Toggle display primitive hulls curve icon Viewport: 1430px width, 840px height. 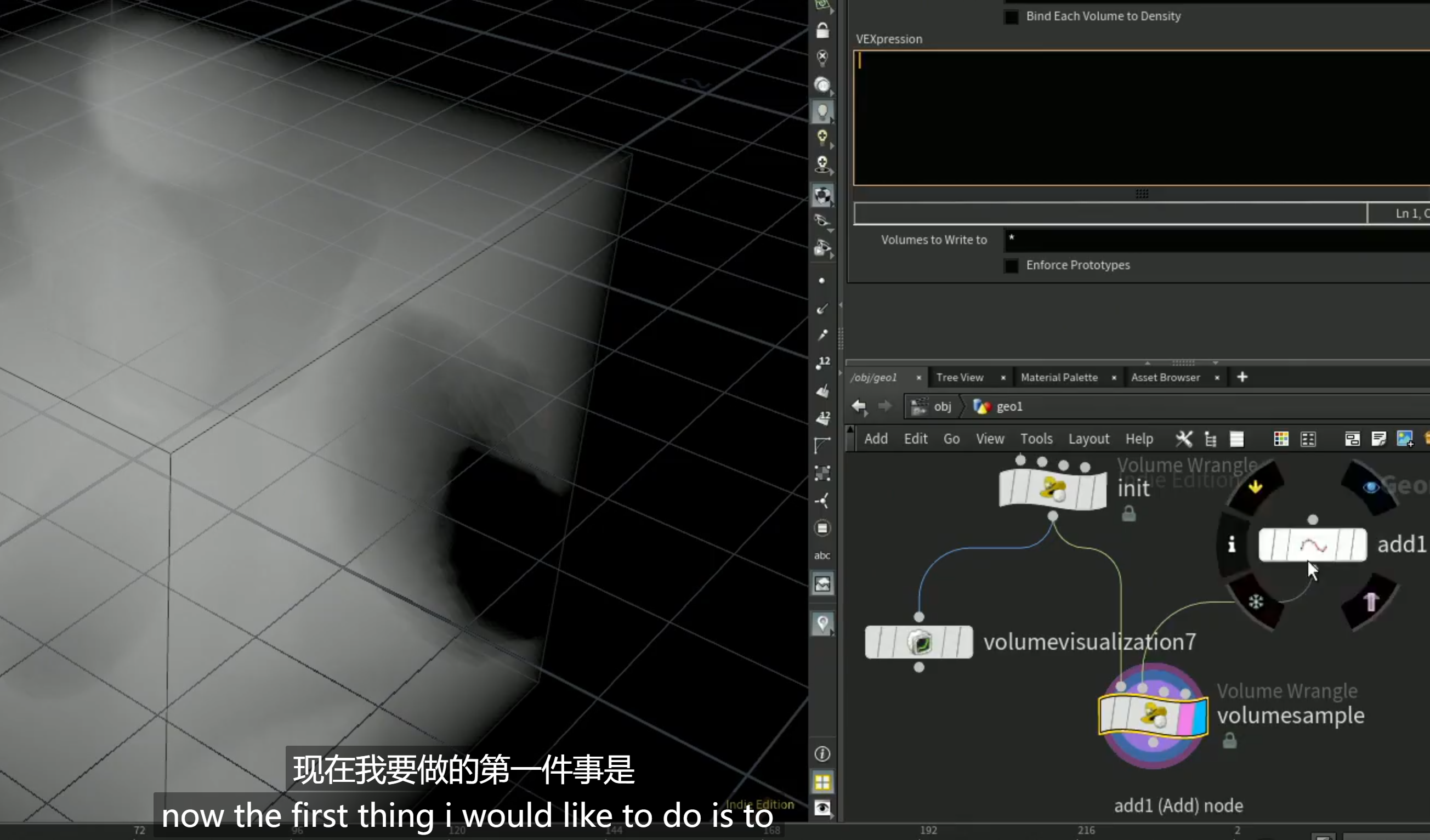(x=822, y=446)
